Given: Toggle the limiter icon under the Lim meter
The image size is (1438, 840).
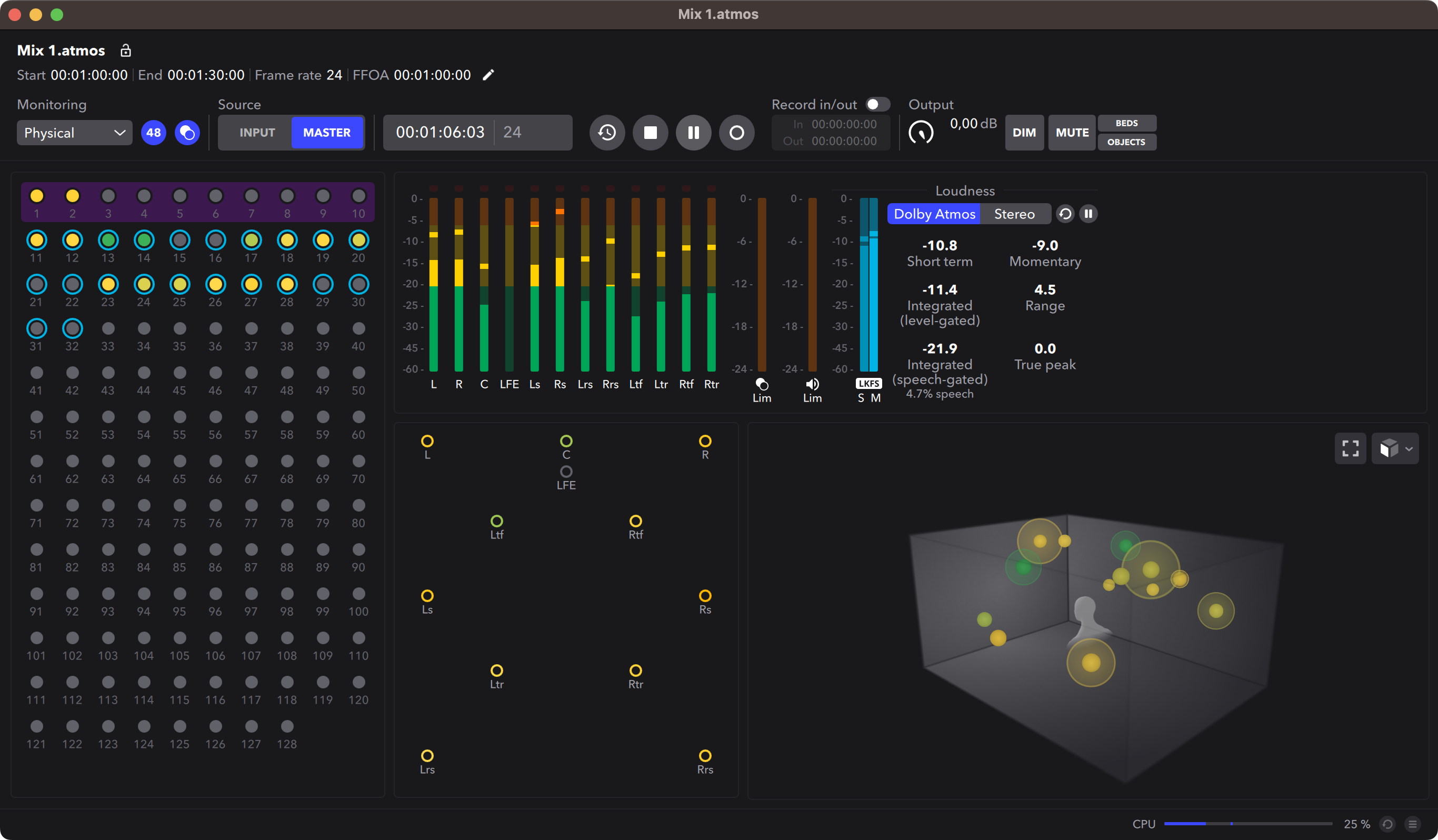Looking at the screenshot, I should [762, 384].
